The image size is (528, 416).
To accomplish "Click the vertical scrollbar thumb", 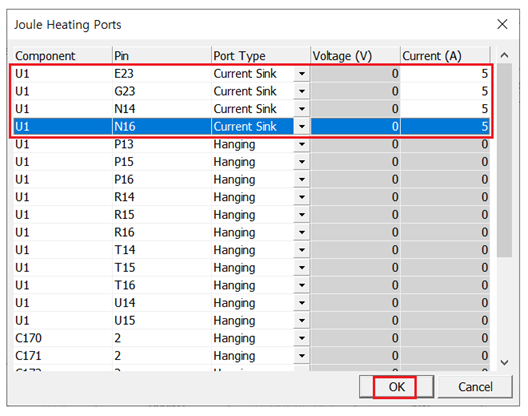I will [504, 160].
